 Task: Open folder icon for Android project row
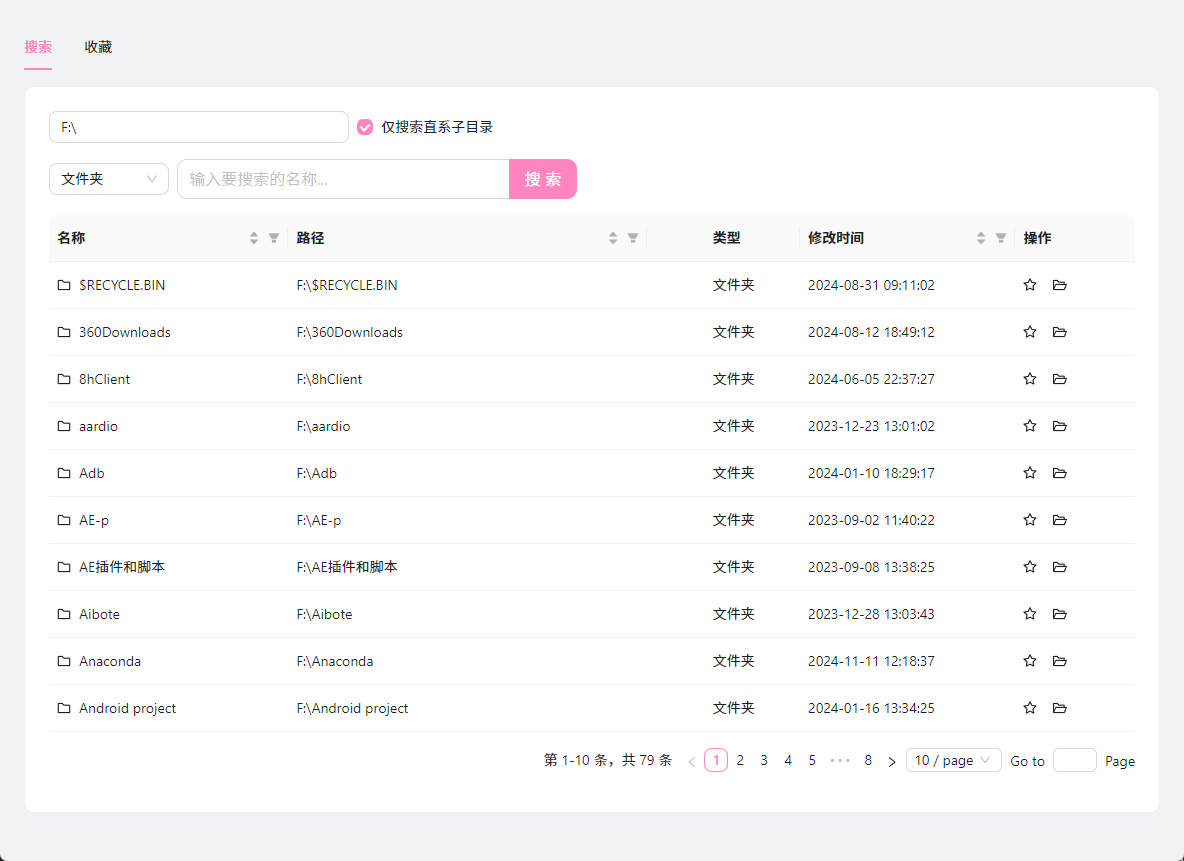click(x=1060, y=708)
